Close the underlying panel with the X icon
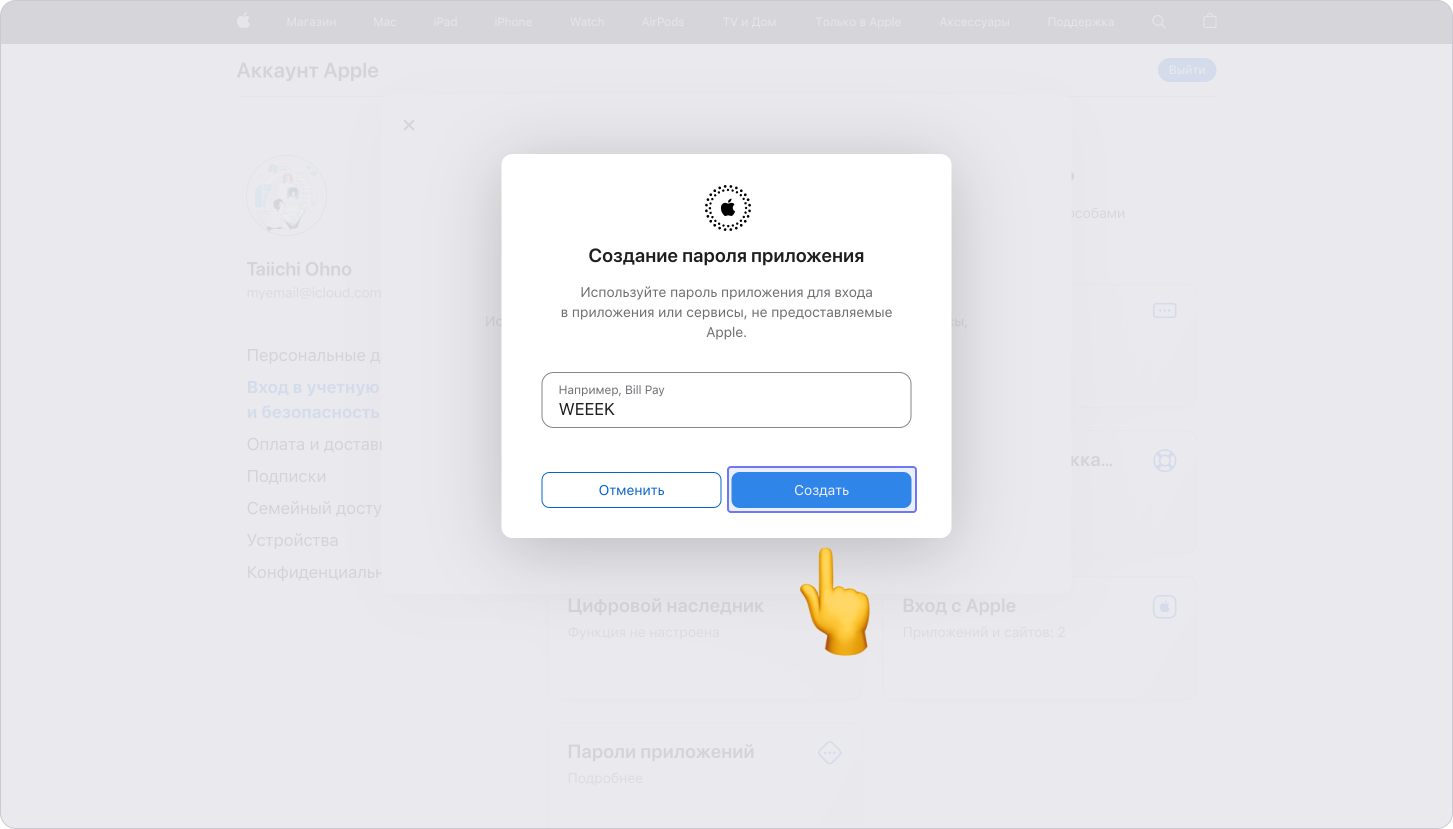 408,125
